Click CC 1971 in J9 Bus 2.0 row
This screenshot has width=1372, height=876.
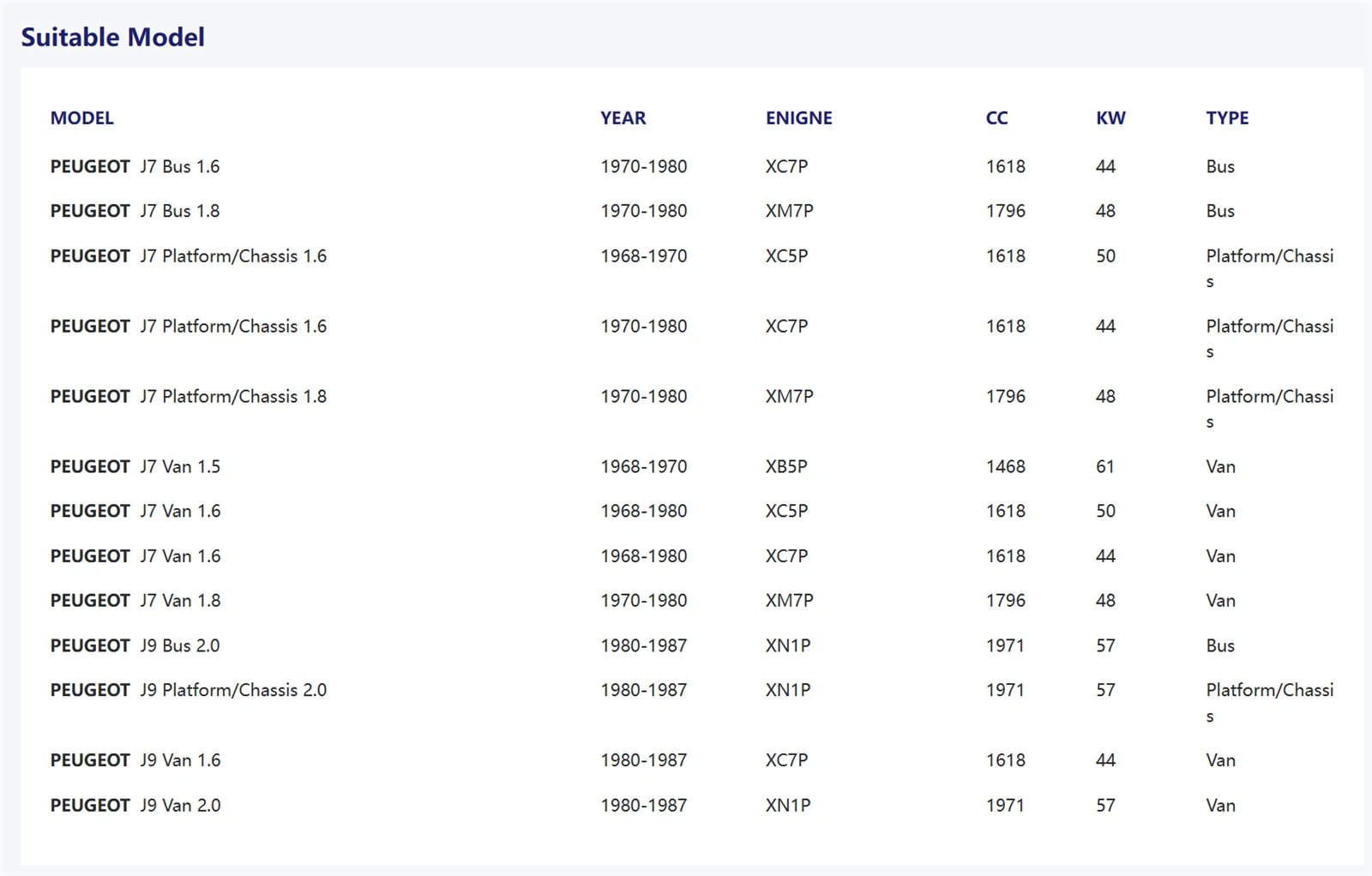click(x=1005, y=645)
